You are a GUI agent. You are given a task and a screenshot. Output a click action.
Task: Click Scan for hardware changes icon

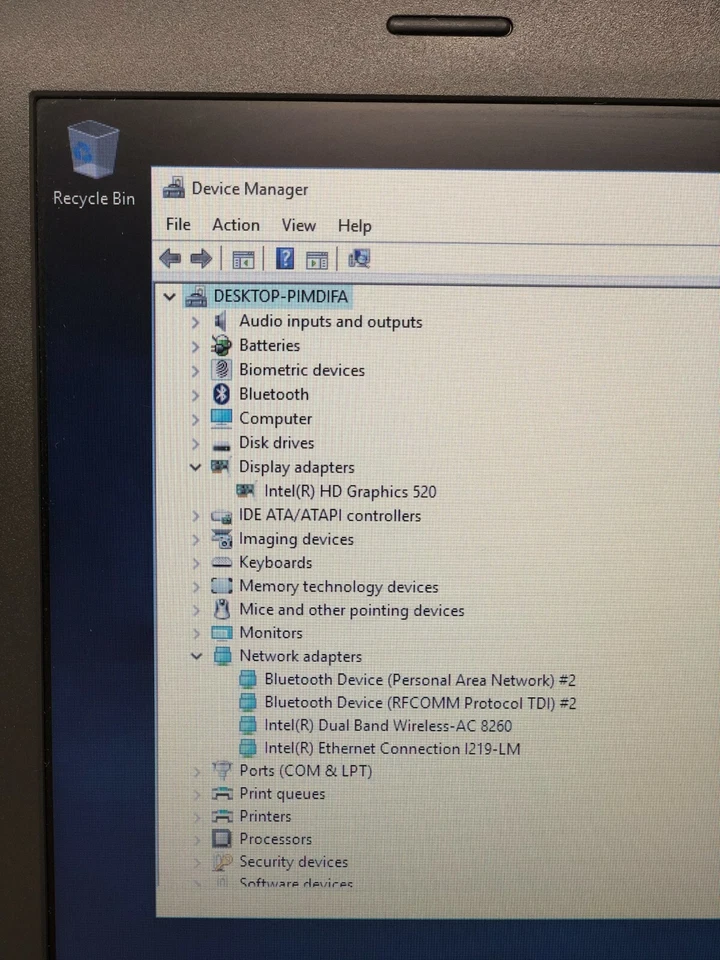click(x=359, y=258)
